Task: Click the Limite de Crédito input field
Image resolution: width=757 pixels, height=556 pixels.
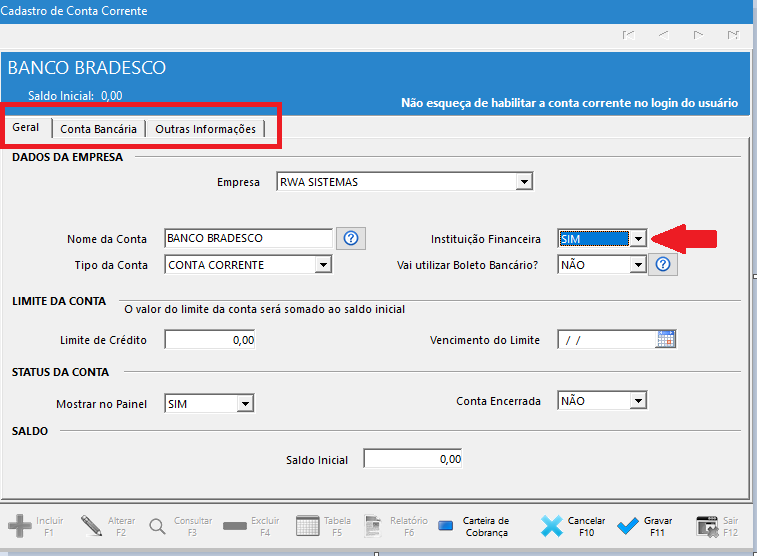Action: pyautogui.click(x=210, y=340)
